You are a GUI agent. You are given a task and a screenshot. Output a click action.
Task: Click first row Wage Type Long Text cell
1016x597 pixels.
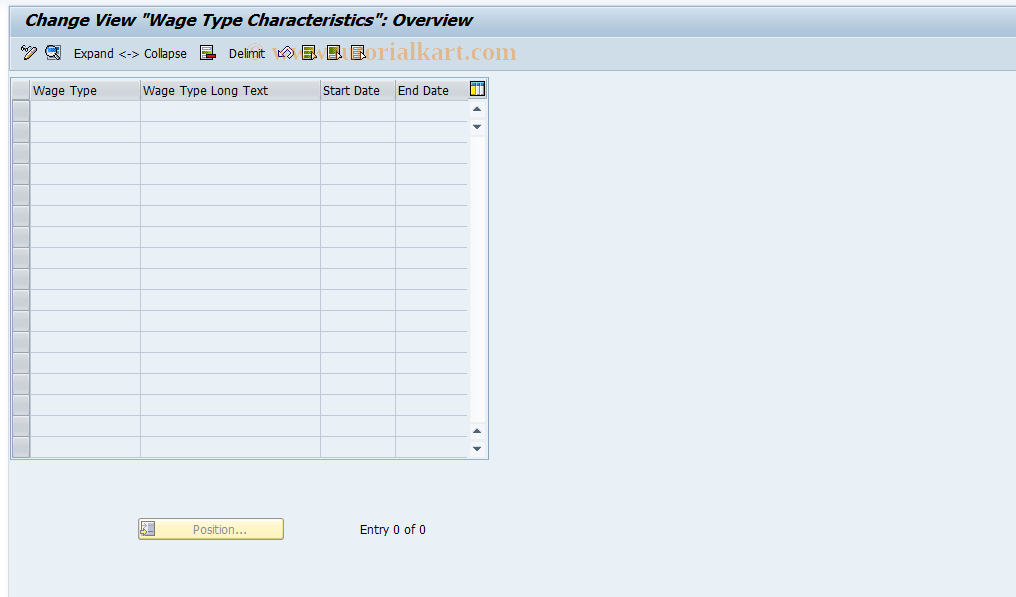pos(230,111)
